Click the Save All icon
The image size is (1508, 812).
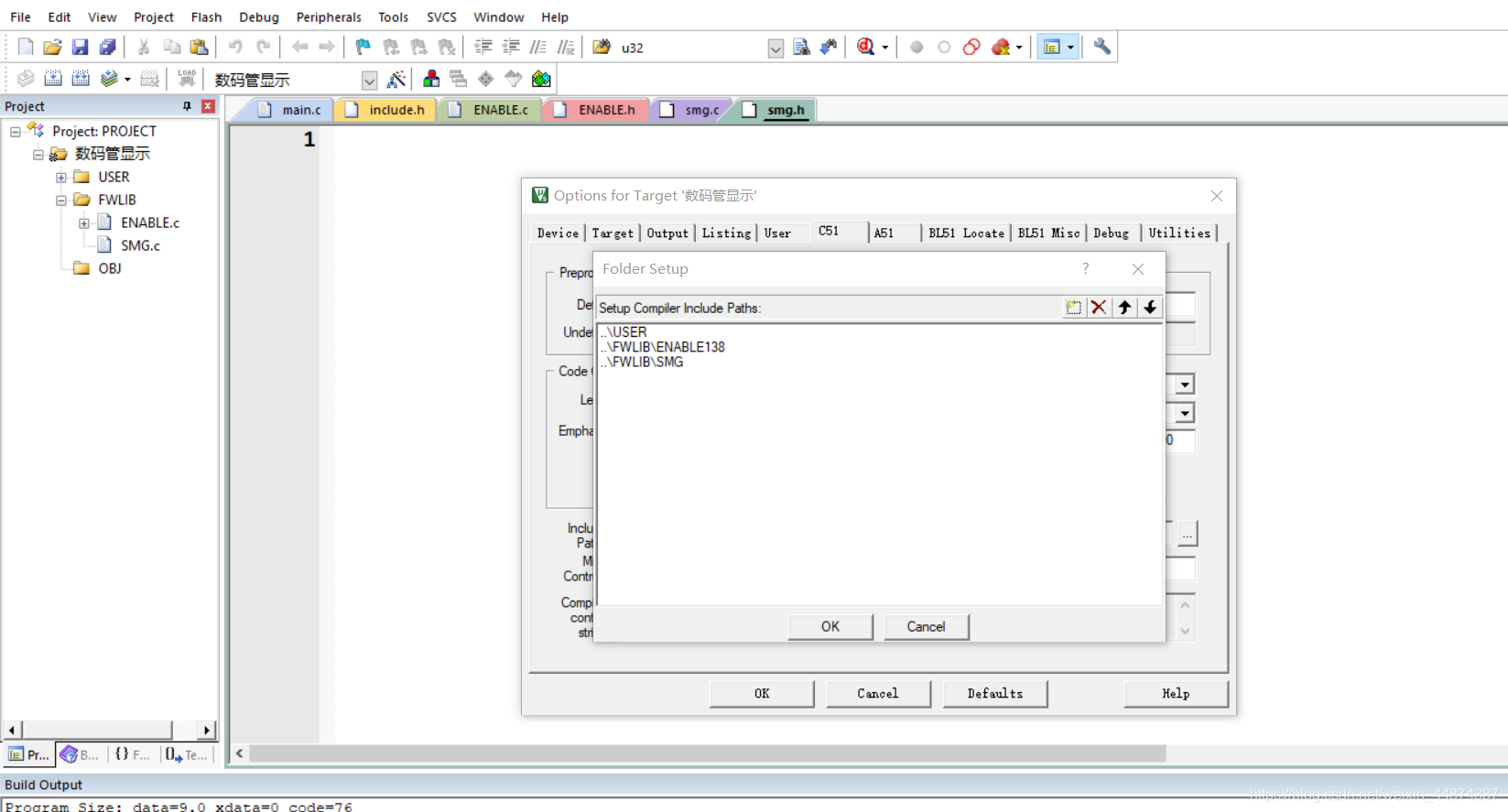coord(107,47)
